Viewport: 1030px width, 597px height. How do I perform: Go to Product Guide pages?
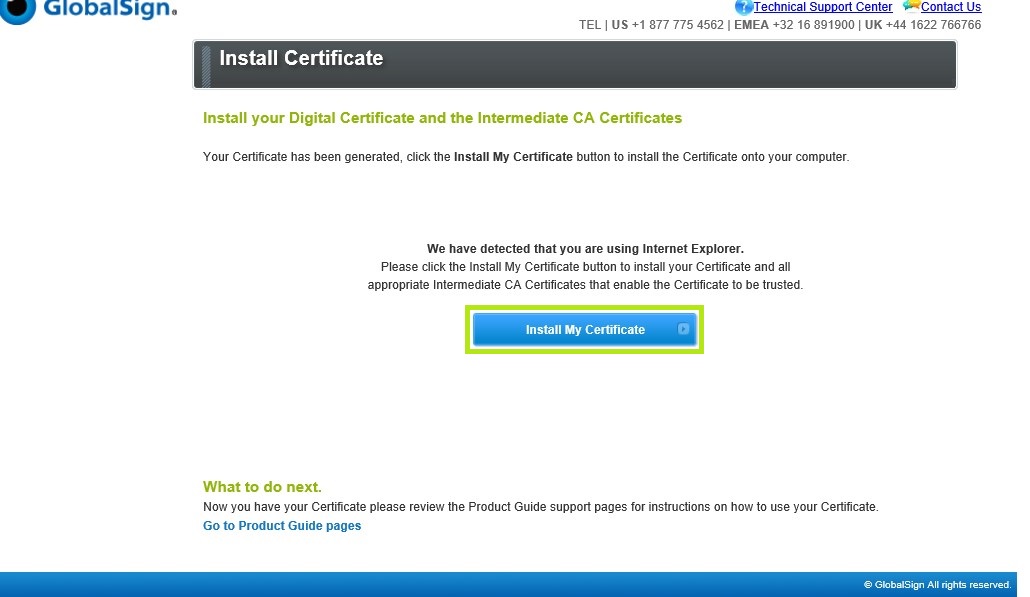pyautogui.click(x=282, y=525)
